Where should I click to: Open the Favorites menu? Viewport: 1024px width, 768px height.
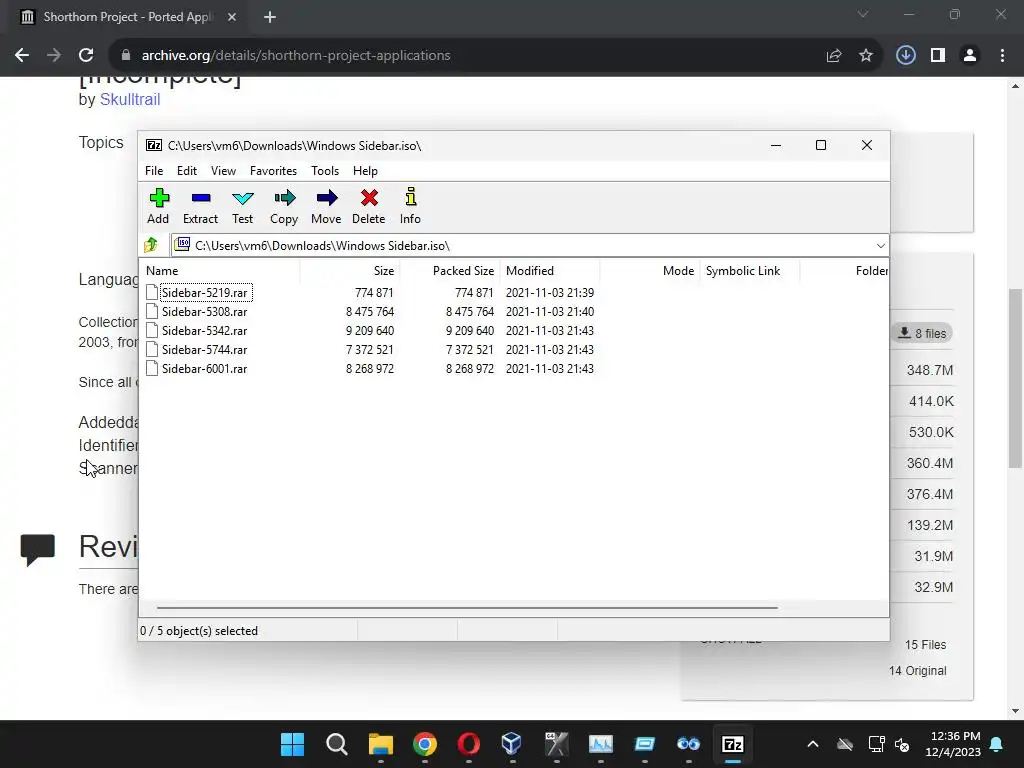point(273,170)
